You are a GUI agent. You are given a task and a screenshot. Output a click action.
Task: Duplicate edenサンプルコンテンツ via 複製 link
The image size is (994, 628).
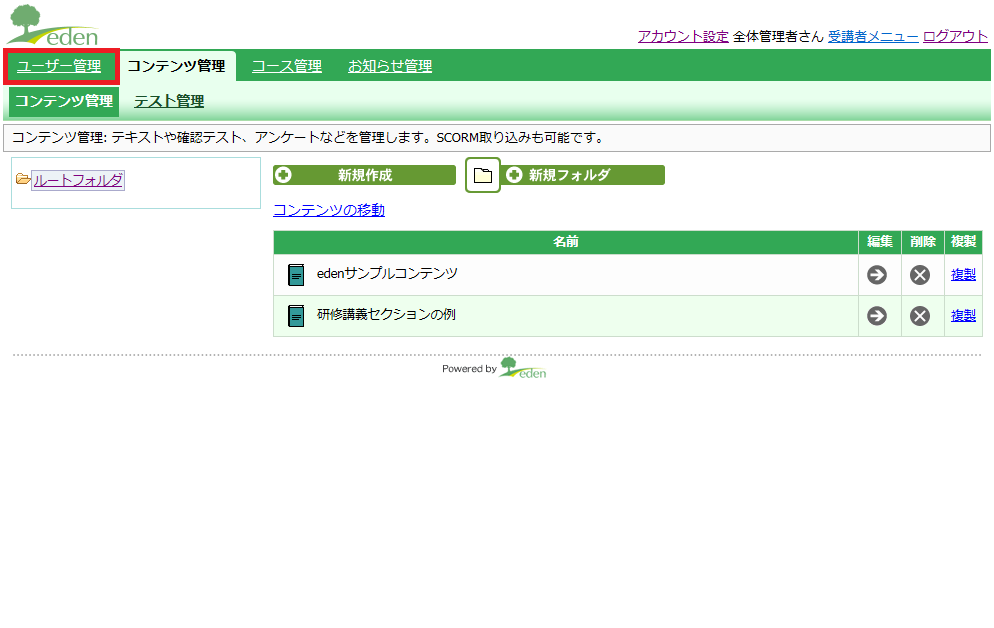964,274
